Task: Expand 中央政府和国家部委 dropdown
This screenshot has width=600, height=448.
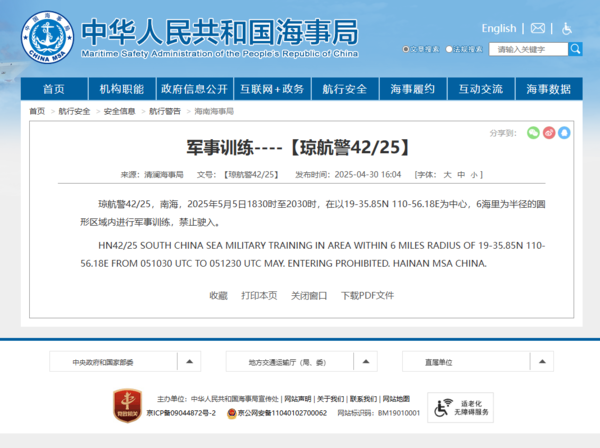Action: [x=125, y=362]
